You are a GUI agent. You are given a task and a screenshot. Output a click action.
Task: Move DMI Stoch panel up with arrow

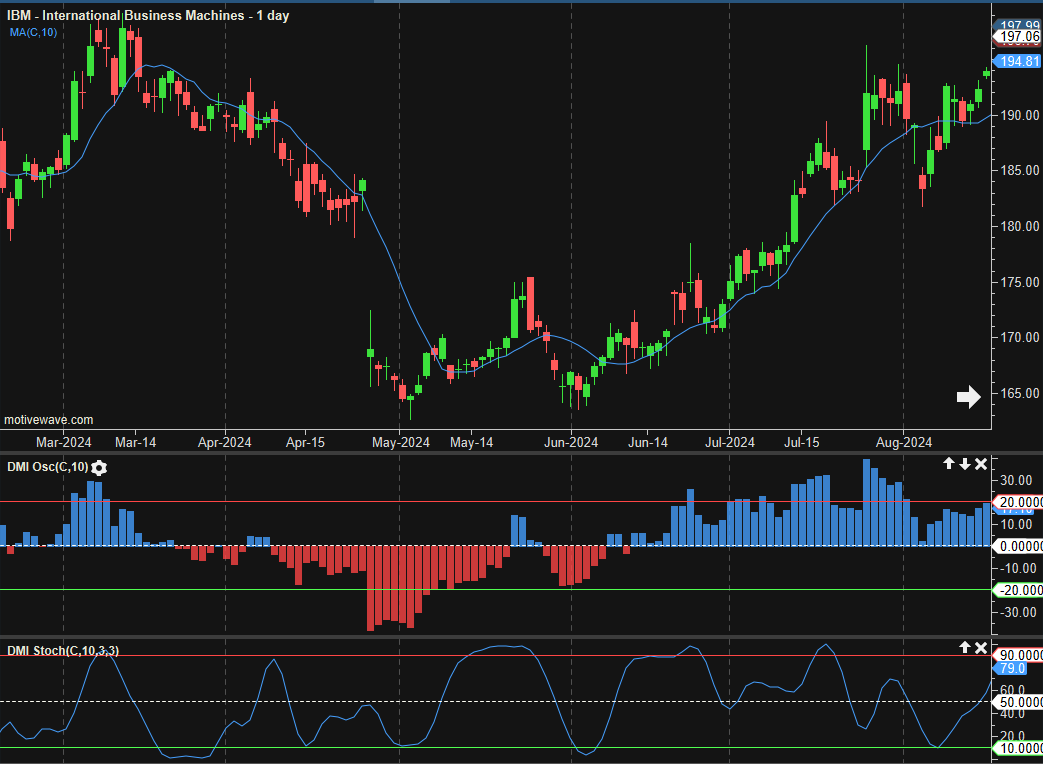click(964, 648)
